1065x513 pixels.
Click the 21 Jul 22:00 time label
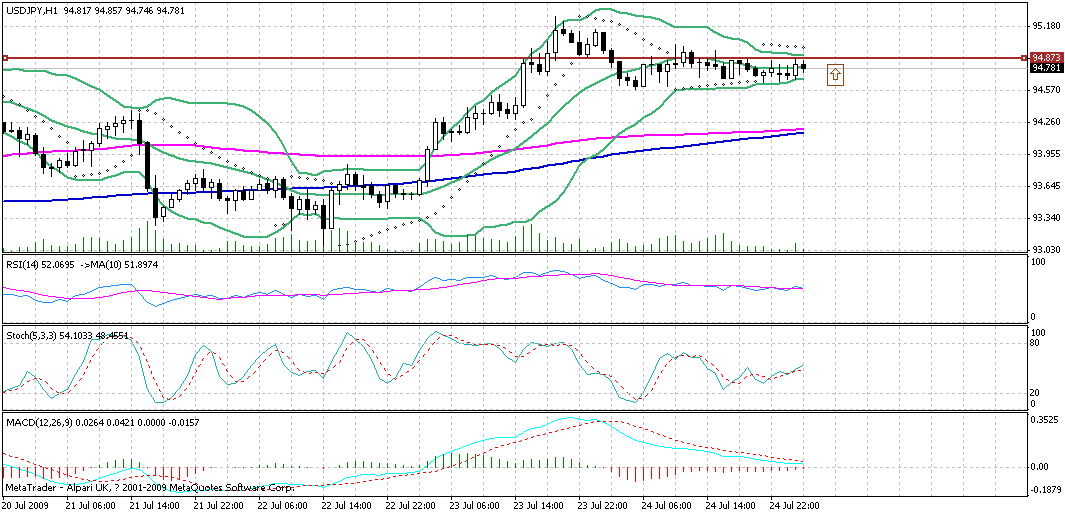(221, 506)
